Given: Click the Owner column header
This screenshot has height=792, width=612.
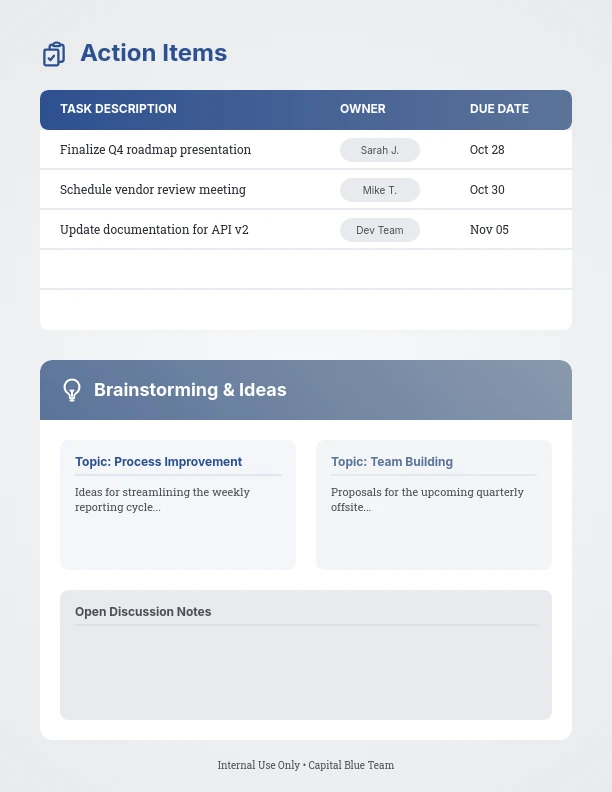Looking at the screenshot, I should click(x=362, y=109).
